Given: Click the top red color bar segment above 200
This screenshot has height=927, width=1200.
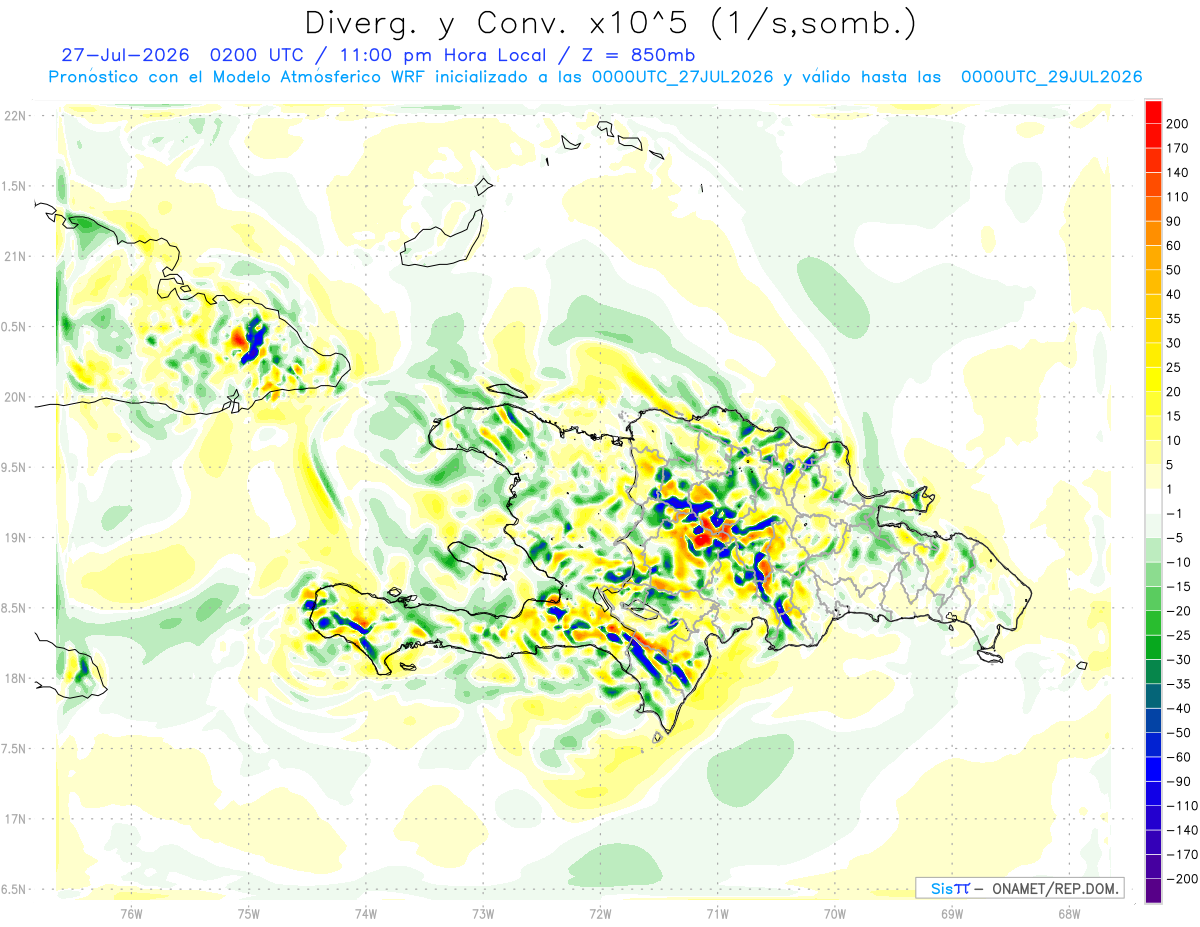Looking at the screenshot, I should (x=1153, y=112).
